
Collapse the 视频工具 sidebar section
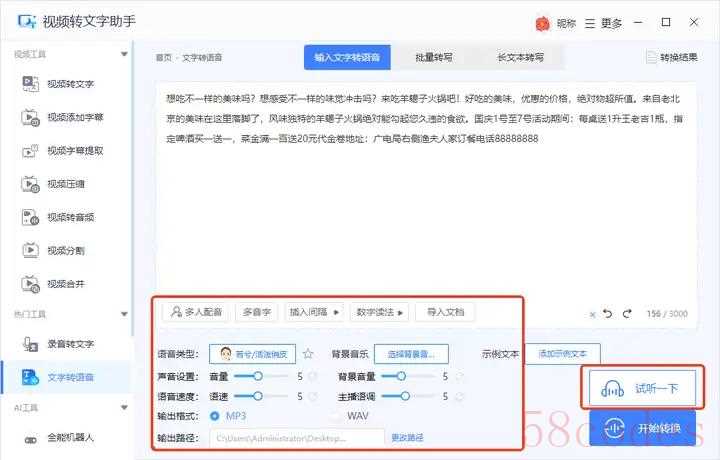(x=124, y=55)
